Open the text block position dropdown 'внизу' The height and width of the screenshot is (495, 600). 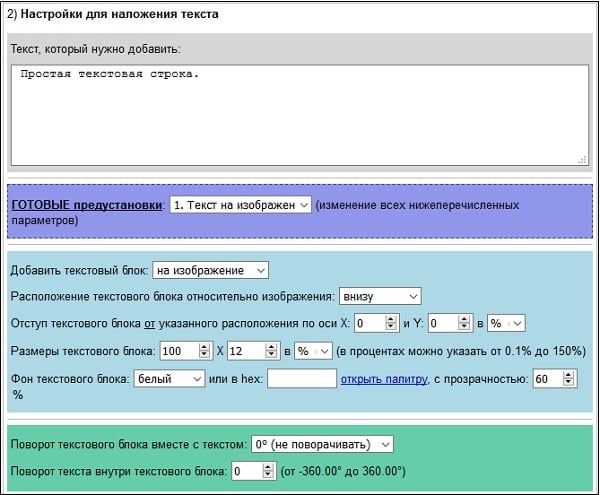coord(379,296)
